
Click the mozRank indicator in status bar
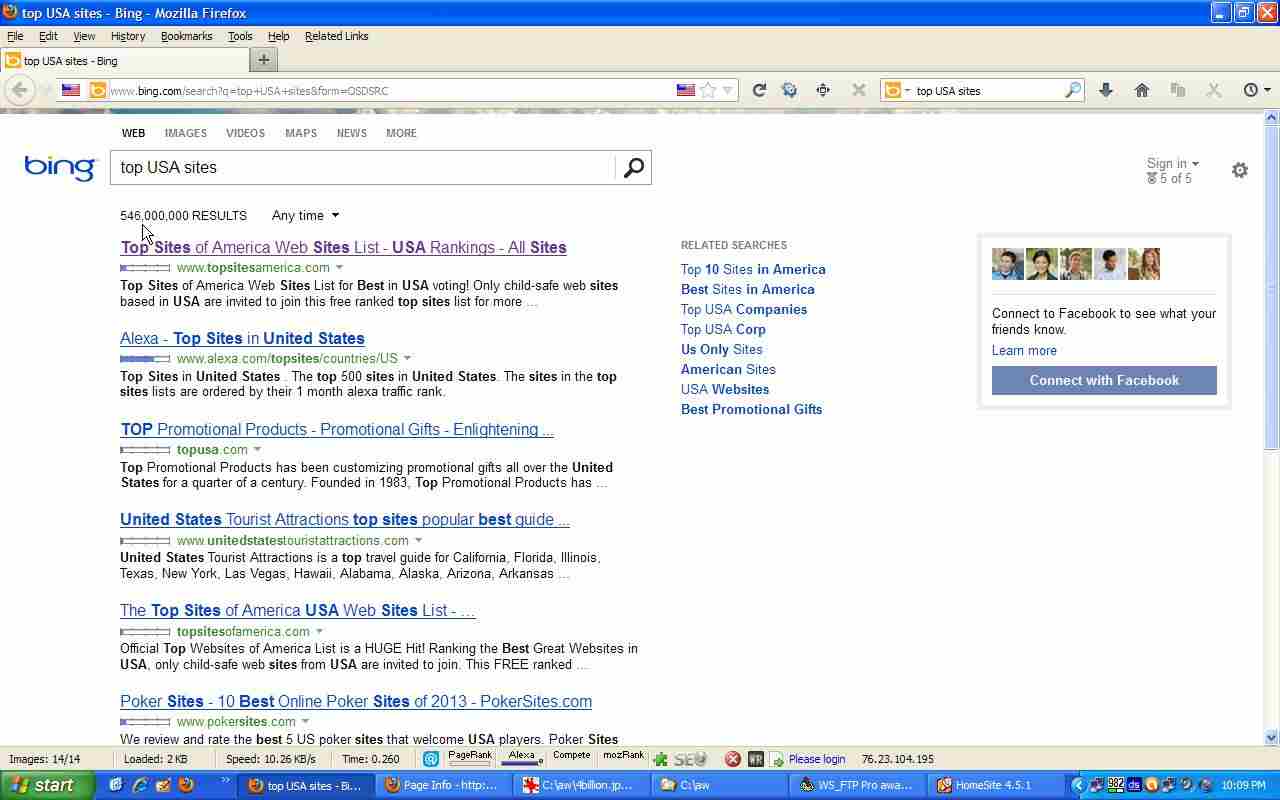623,758
